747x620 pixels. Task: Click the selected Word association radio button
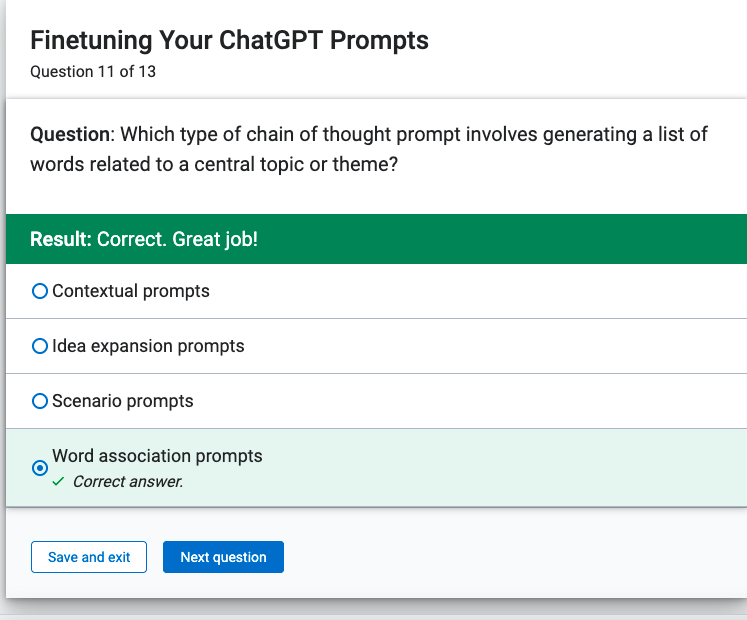[x=40, y=468]
